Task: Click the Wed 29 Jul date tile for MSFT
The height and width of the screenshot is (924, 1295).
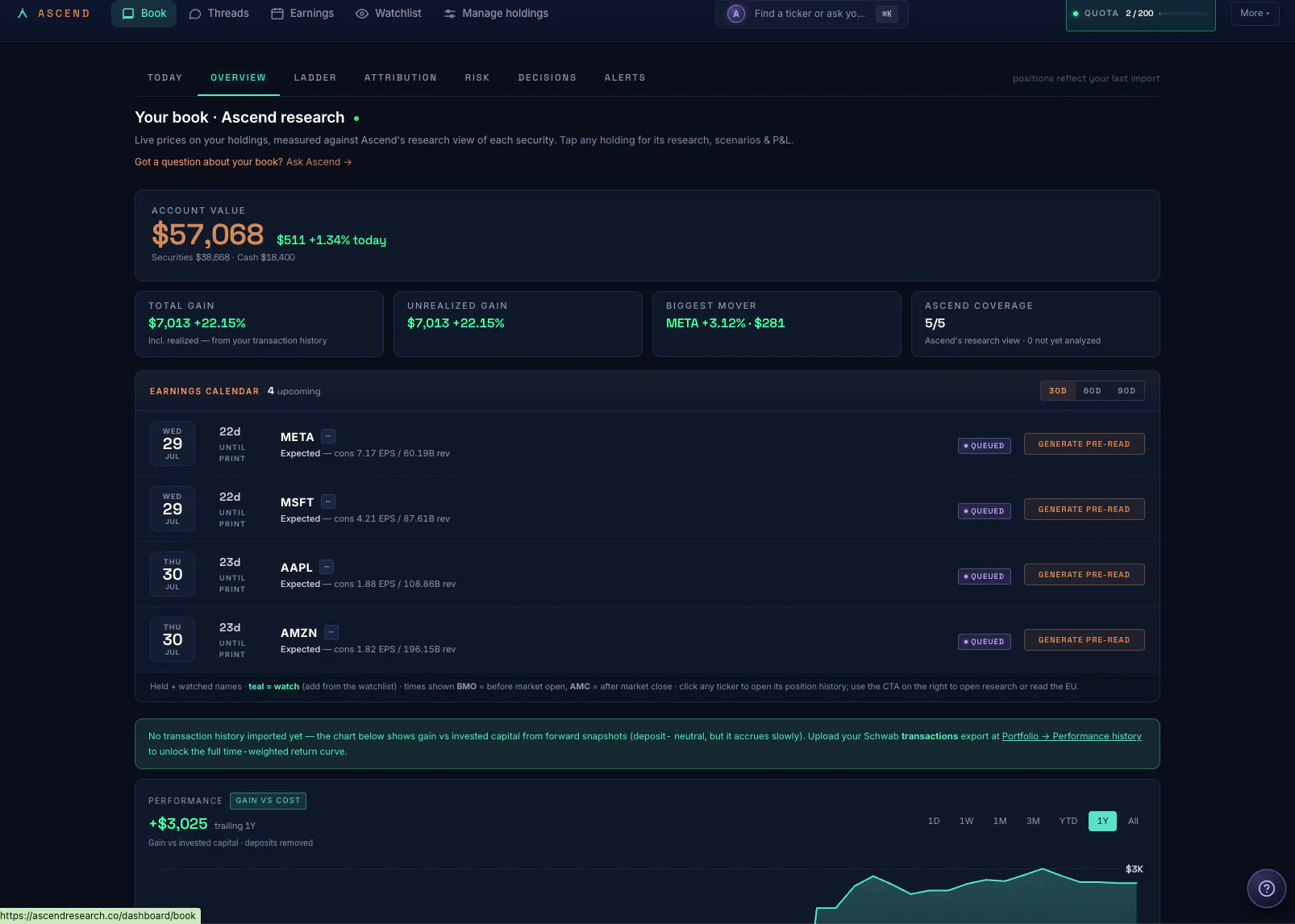Action: tap(173, 509)
